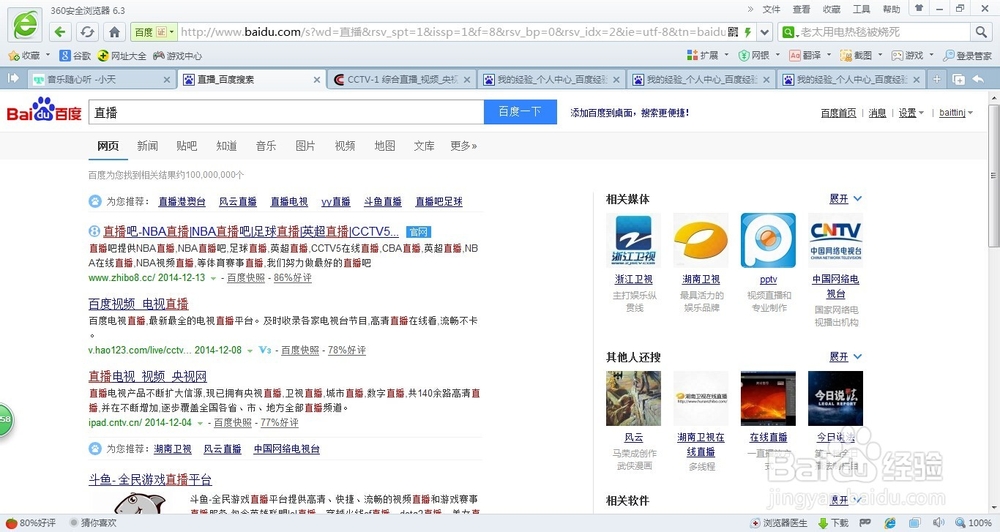The image size is (1000, 532).
Task: Click the 100% zoom control in status bar
Action: pos(974,523)
